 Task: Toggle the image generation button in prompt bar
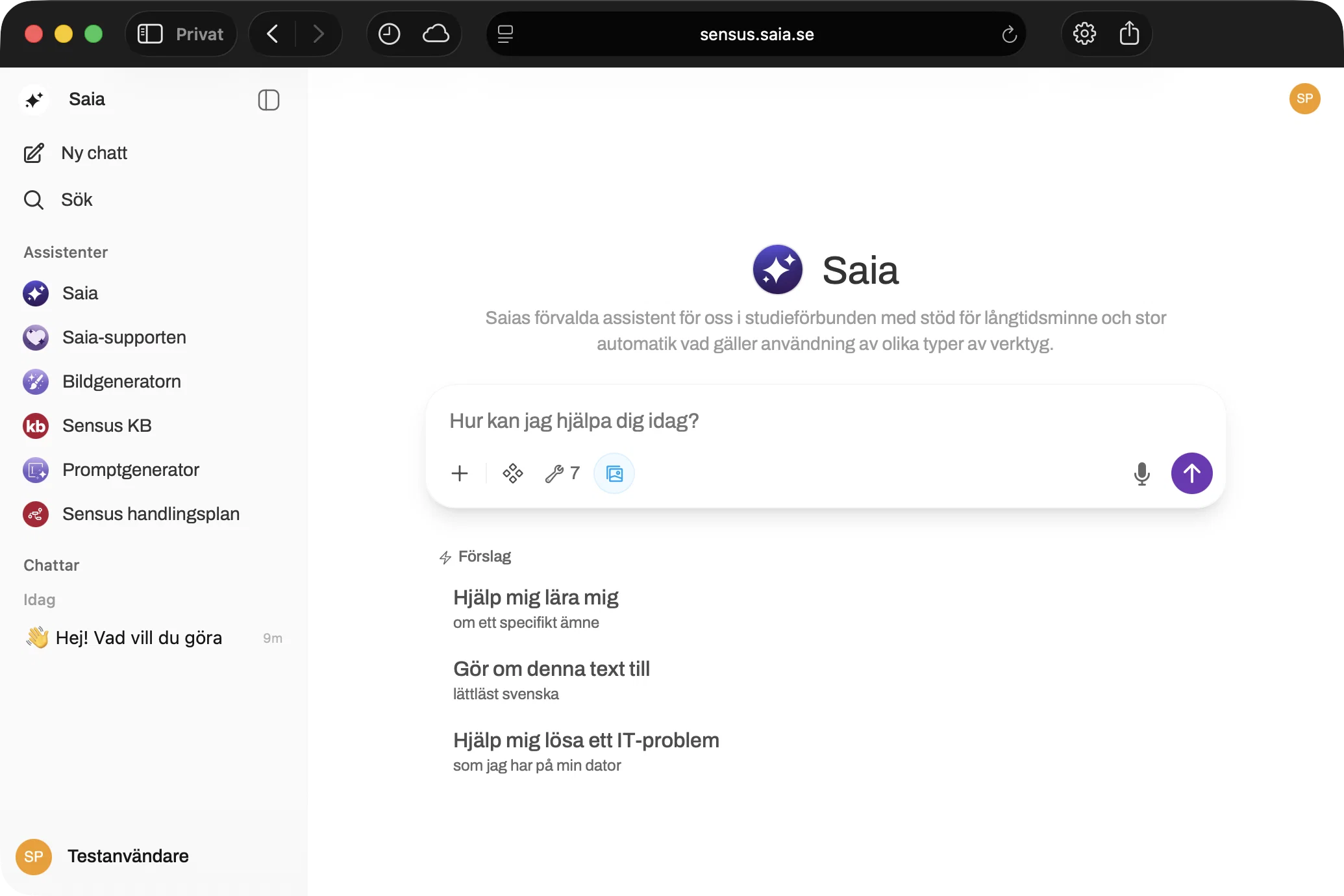click(x=614, y=473)
